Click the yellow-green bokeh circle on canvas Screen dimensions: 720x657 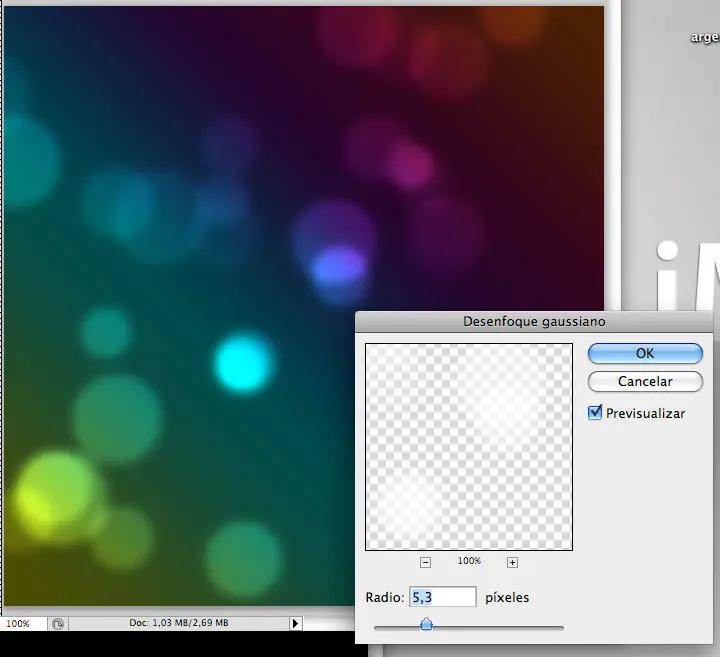tap(50, 493)
